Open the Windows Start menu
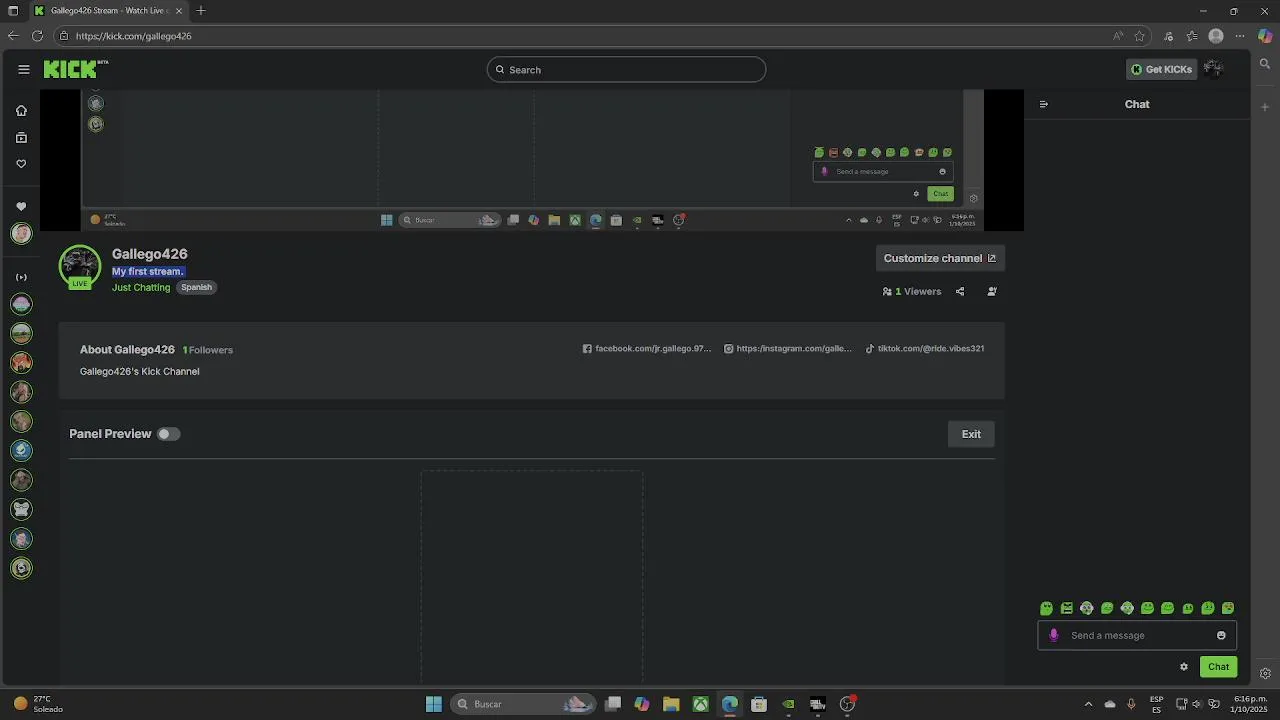Viewport: 1280px width, 720px height. (434, 704)
